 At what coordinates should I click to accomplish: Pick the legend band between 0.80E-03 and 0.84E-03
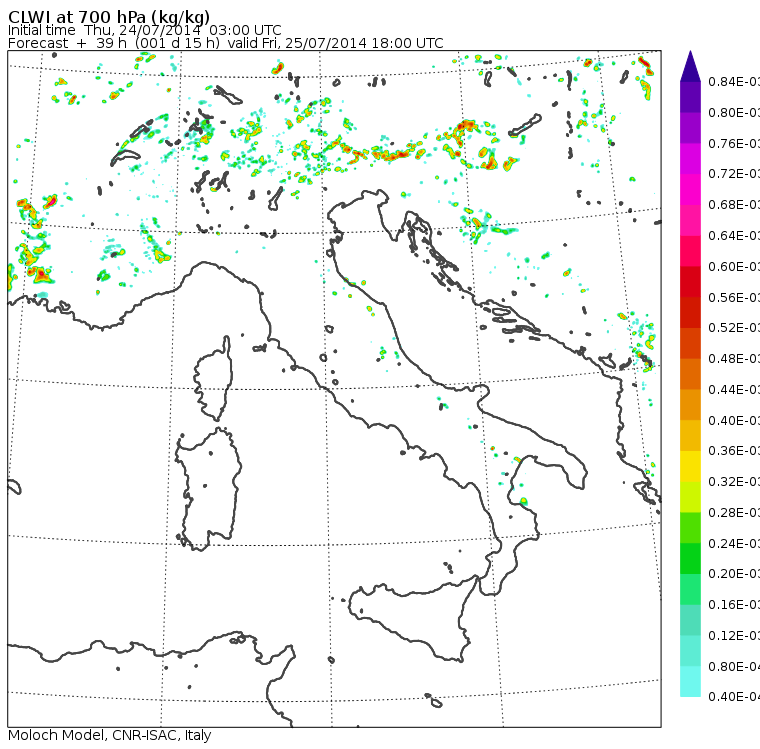point(690,97)
